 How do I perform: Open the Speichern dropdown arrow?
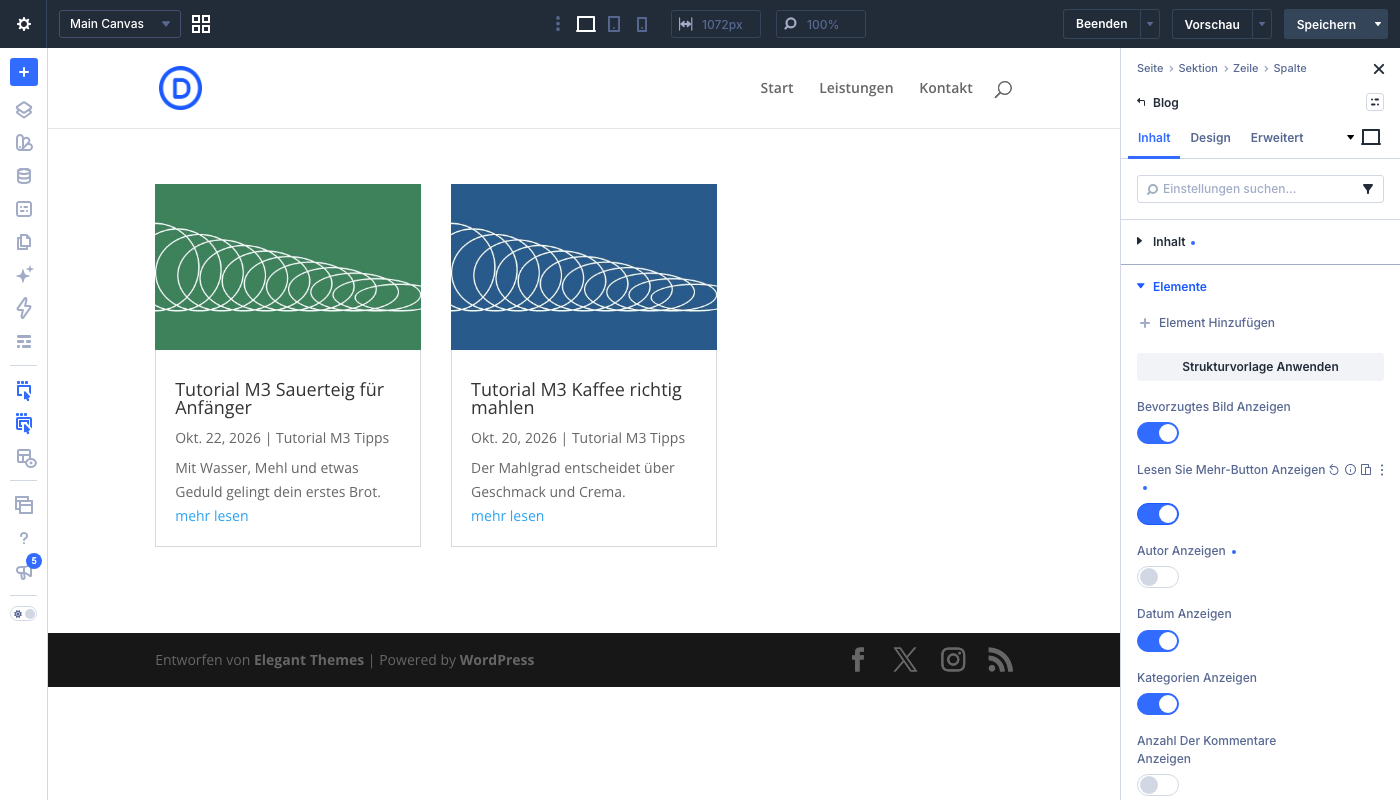pos(1378,24)
